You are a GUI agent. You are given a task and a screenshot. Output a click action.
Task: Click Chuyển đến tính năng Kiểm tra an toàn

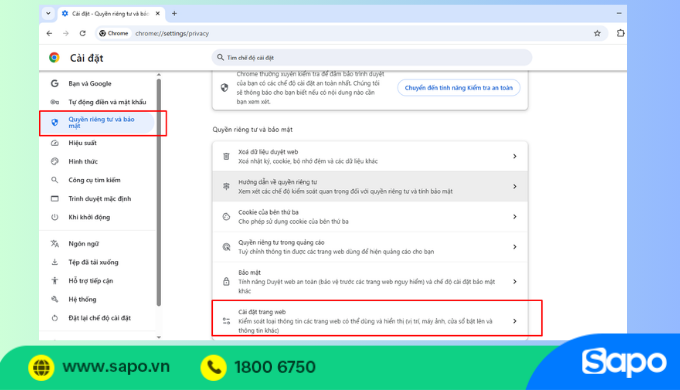[x=458, y=88]
